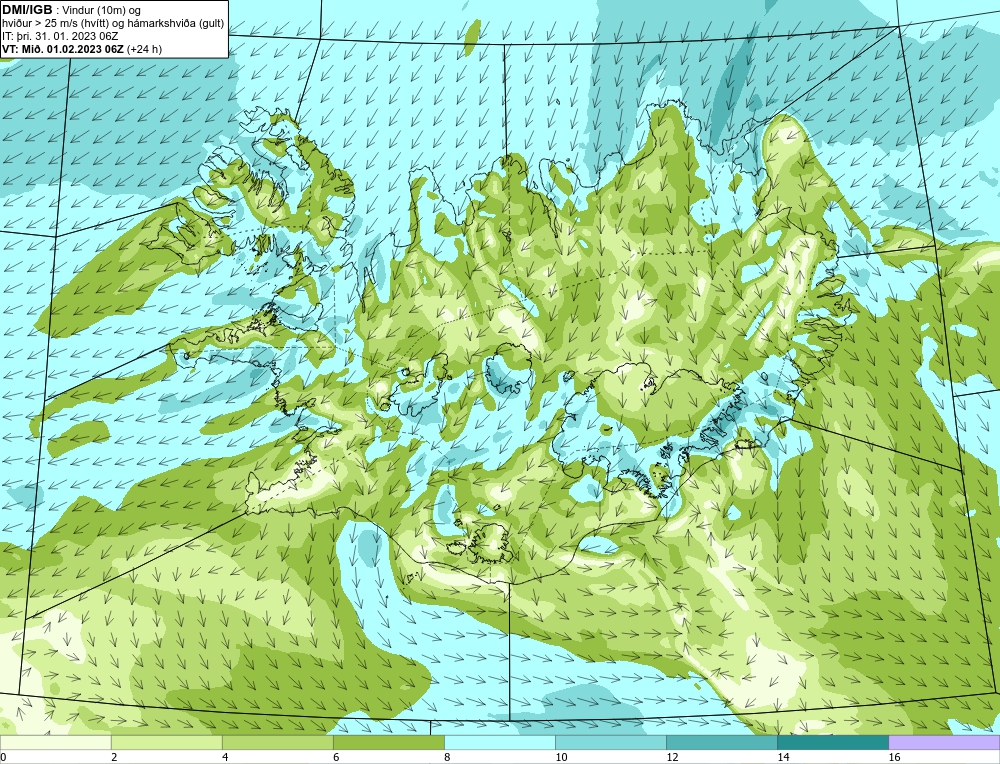
Task: Click the 12–14 m/s teal legend swatch
Action: pos(721,743)
